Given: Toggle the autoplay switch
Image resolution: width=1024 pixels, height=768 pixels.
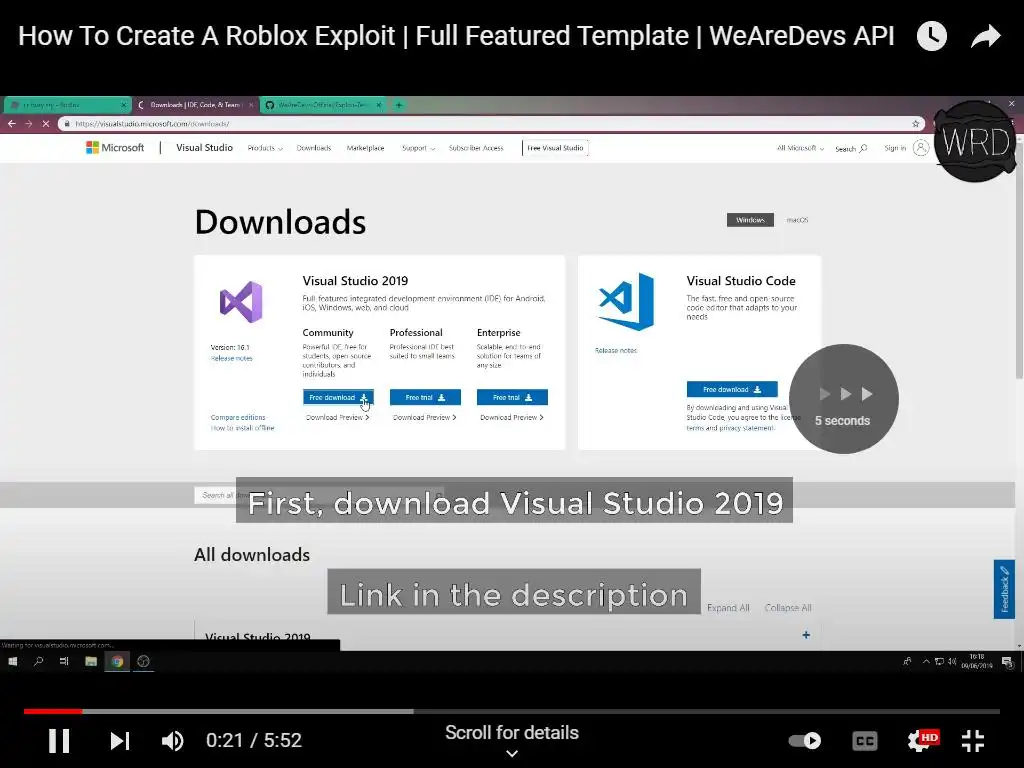Looking at the screenshot, I should pos(805,741).
